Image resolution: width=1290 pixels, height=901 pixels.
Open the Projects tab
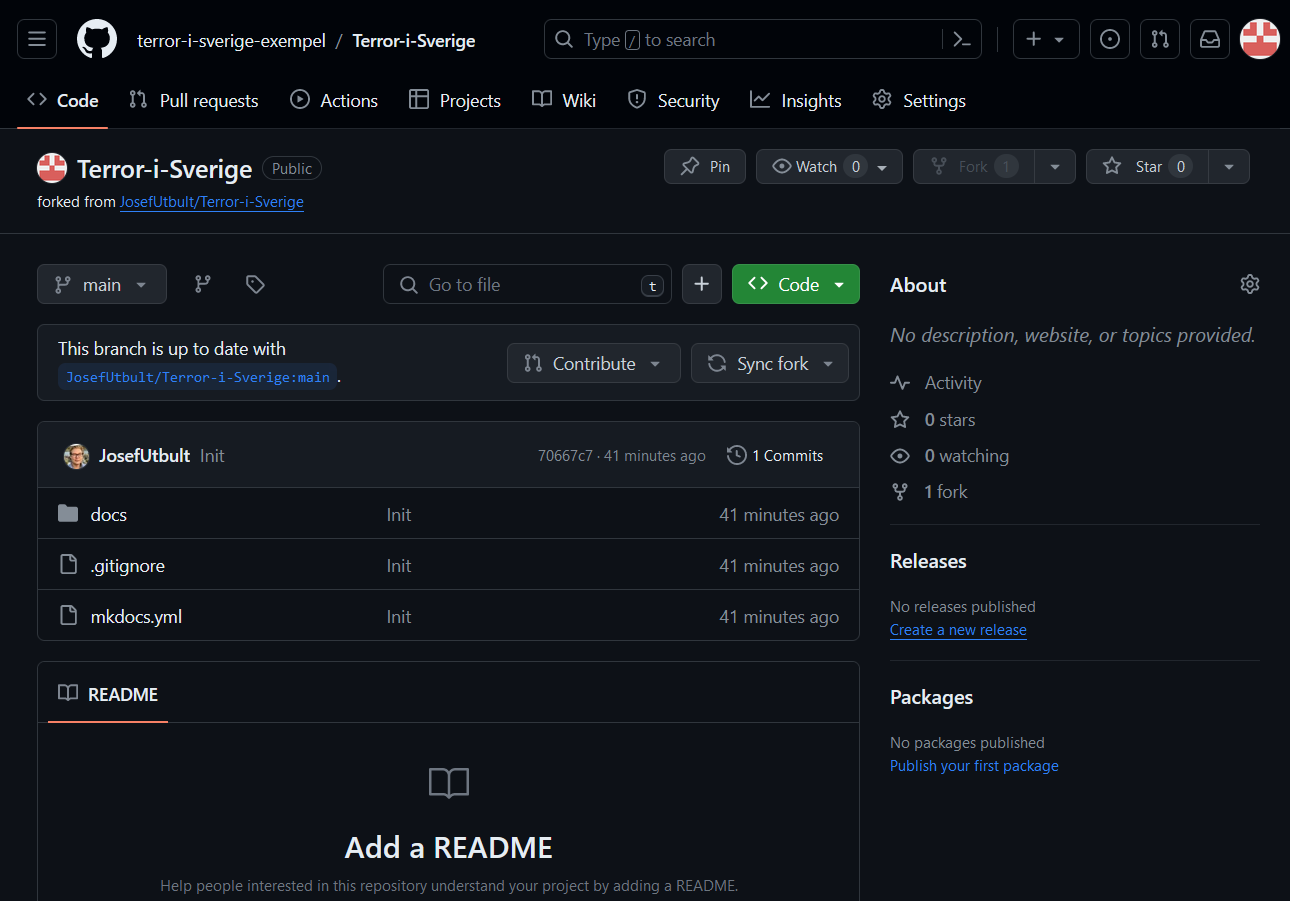[x=455, y=100]
